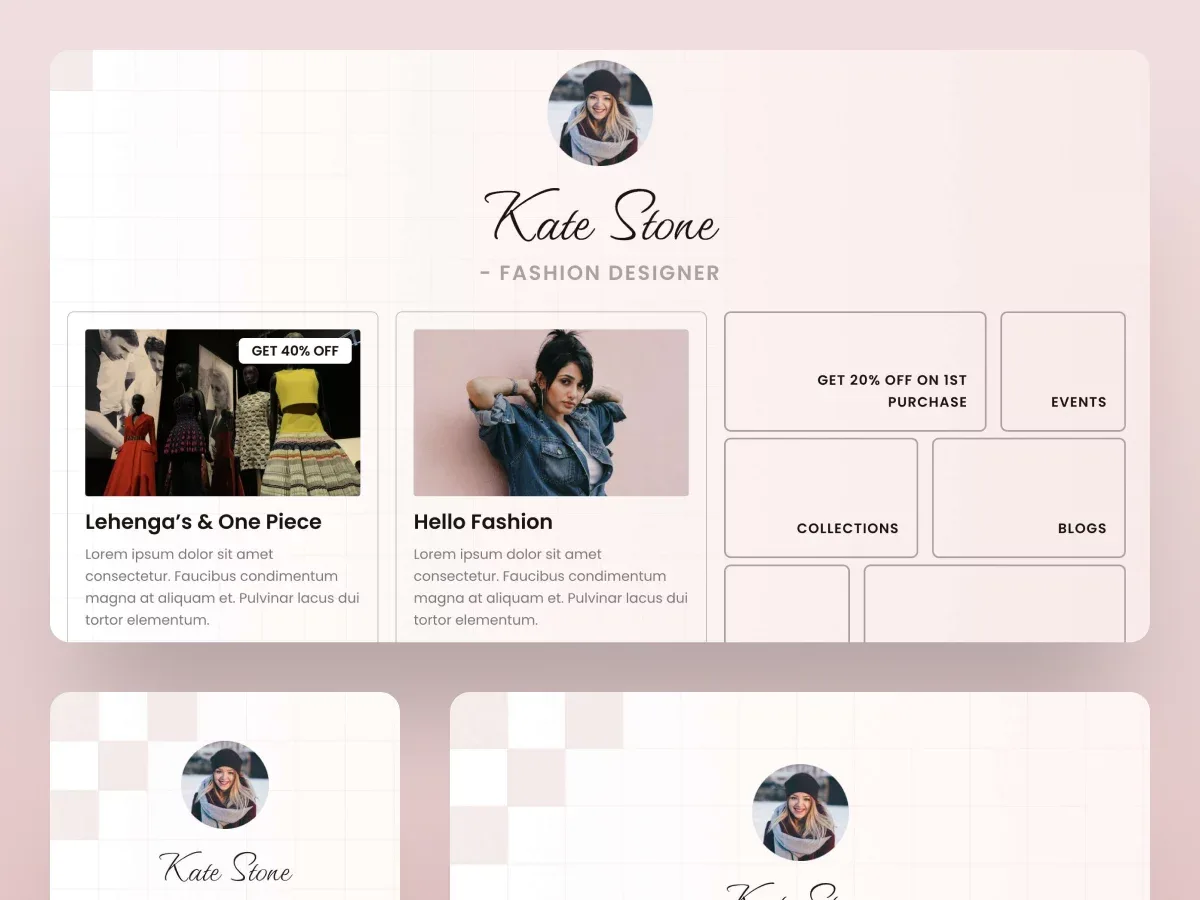Click the avatar in the bottom-right card
Viewport: 1200px width, 900px height.
(800, 813)
